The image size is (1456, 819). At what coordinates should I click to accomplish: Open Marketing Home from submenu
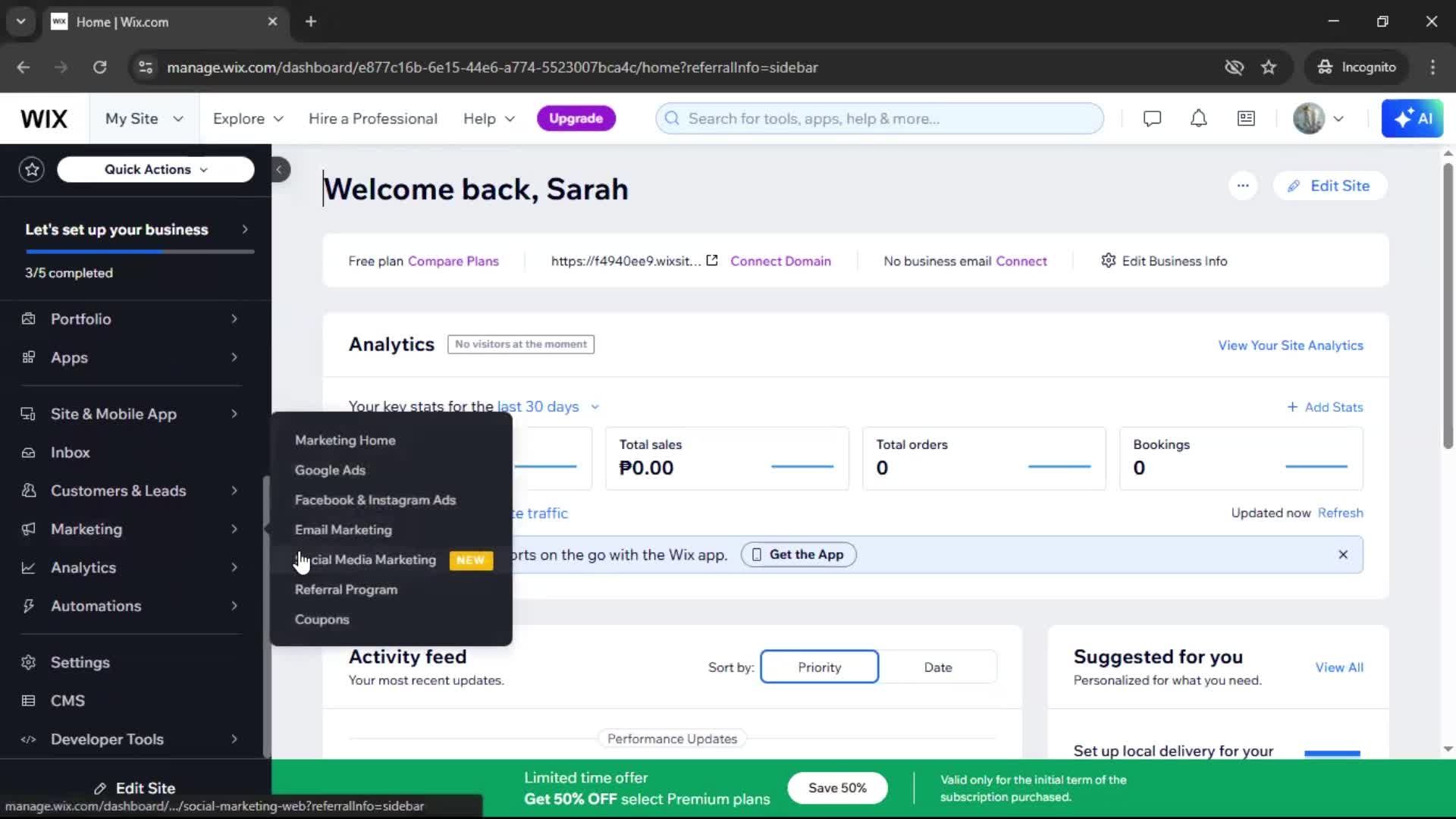click(x=345, y=441)
